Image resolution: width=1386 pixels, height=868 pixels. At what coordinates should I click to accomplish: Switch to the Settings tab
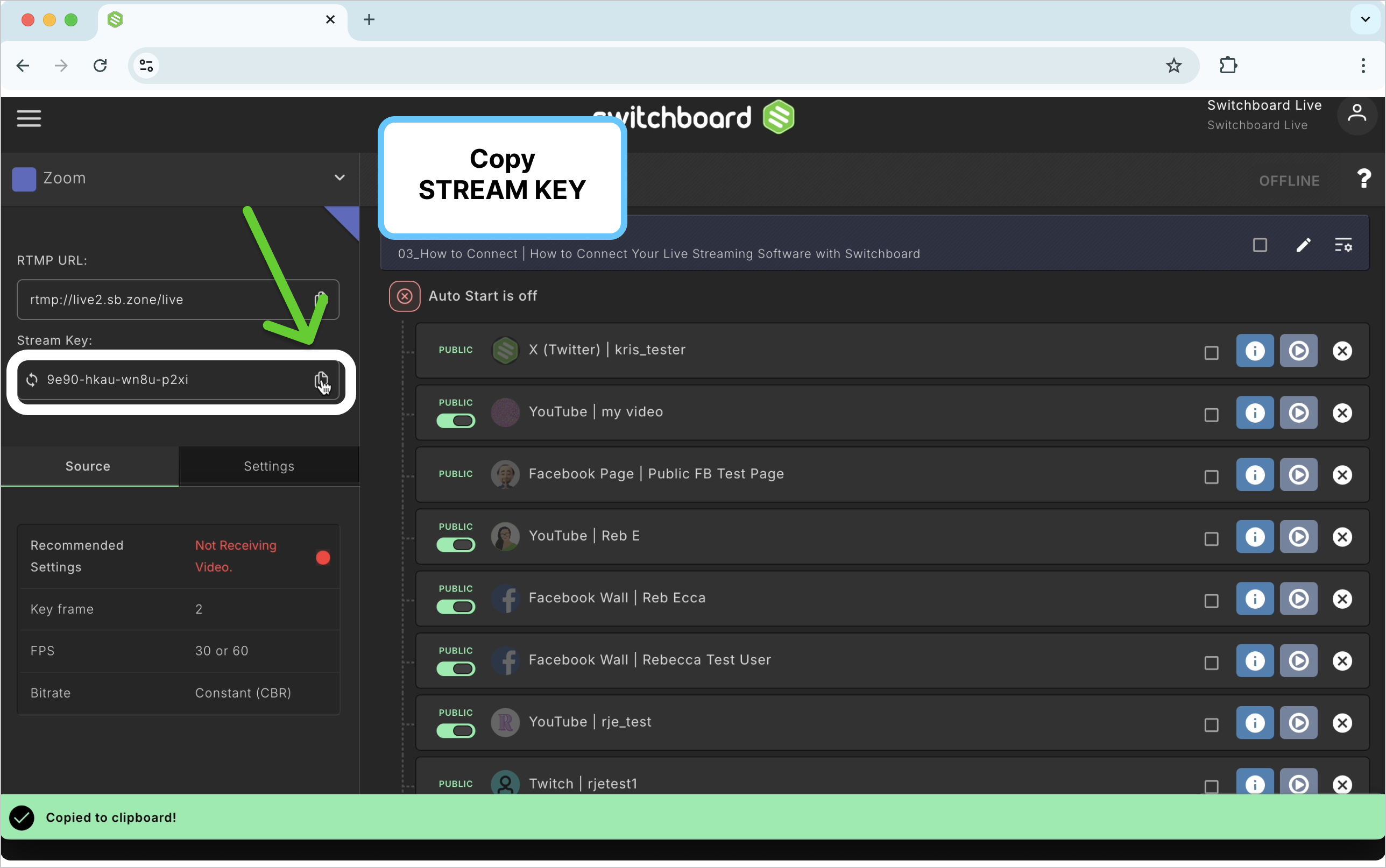[269, 466]
